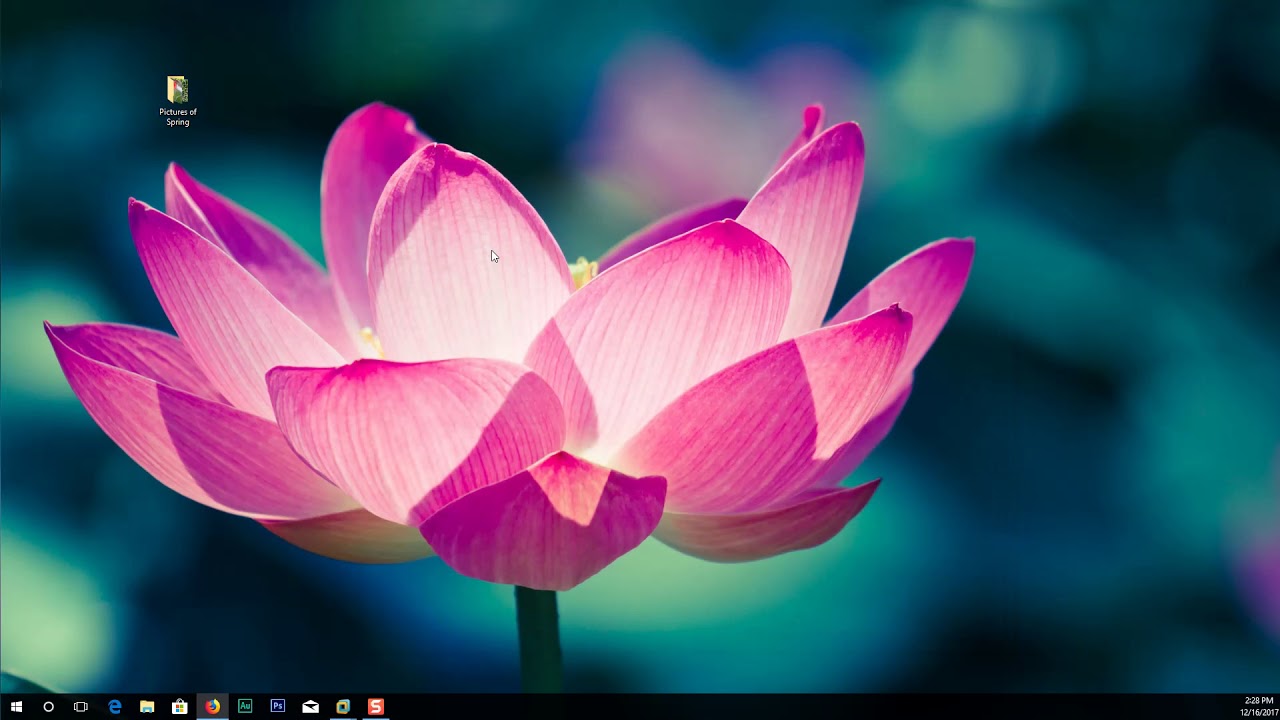Launch Adobe Photoshop from the taskbar
Viewport: 1280px width, 720px height.
coord(278,707)
